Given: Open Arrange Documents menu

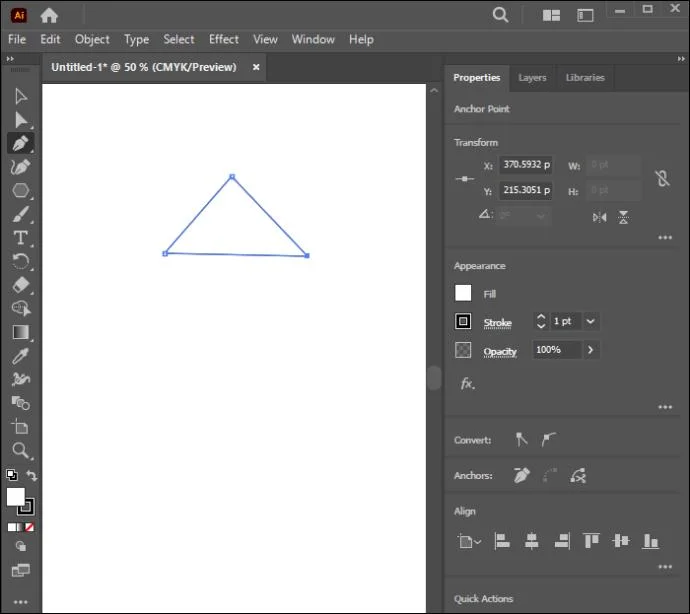Looking at the screenshot, I should 551,15.
